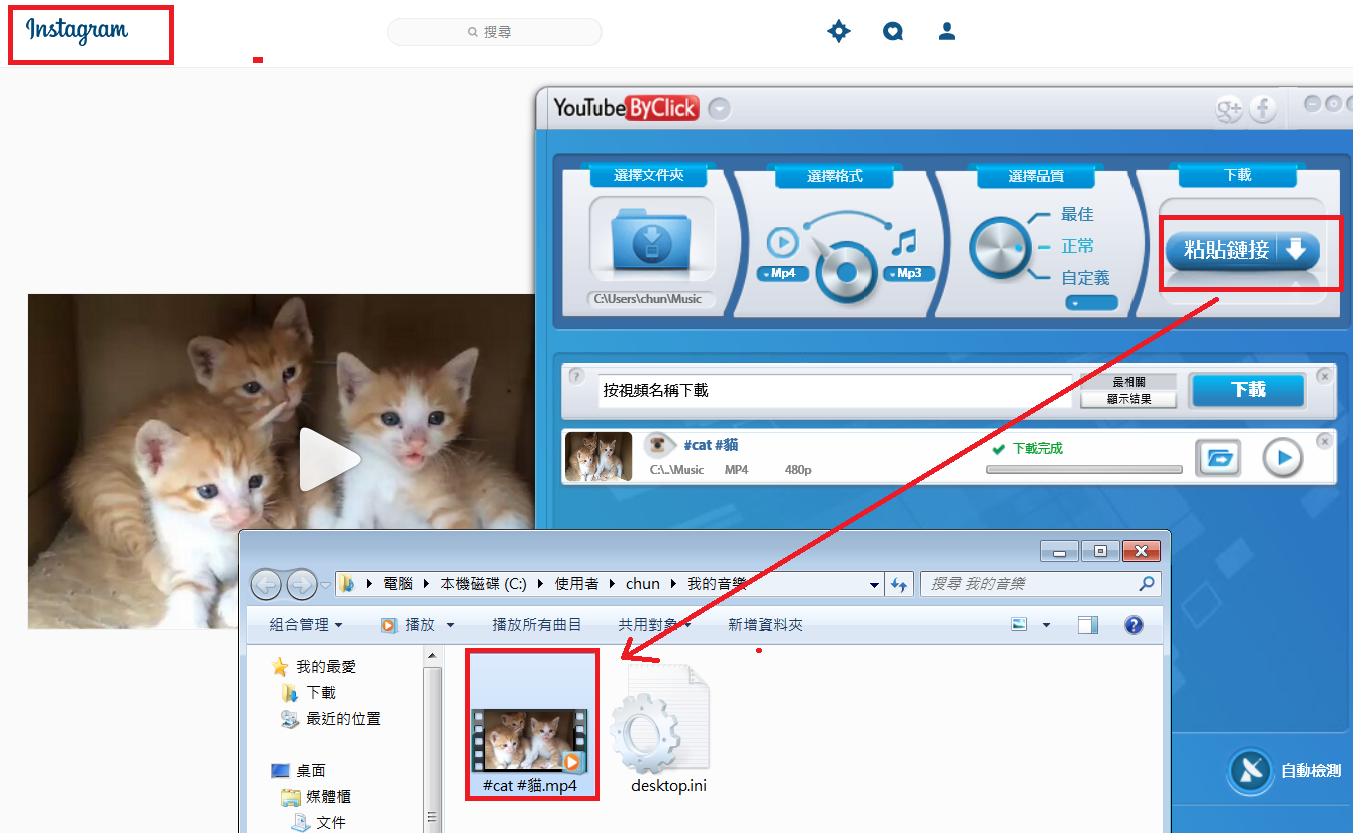
Task: Open the 組合管理 menu in Explorer
Action: pyautogui.click(x=305, y=625)
